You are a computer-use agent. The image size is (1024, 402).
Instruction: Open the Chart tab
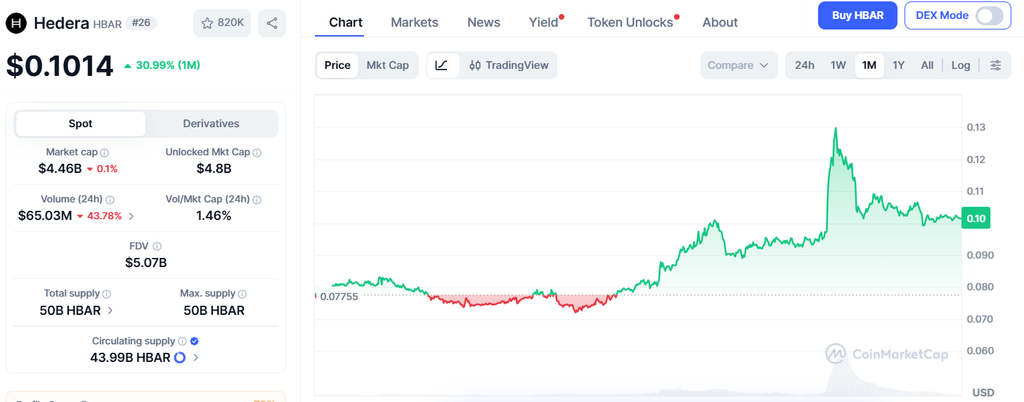point(346,22)
